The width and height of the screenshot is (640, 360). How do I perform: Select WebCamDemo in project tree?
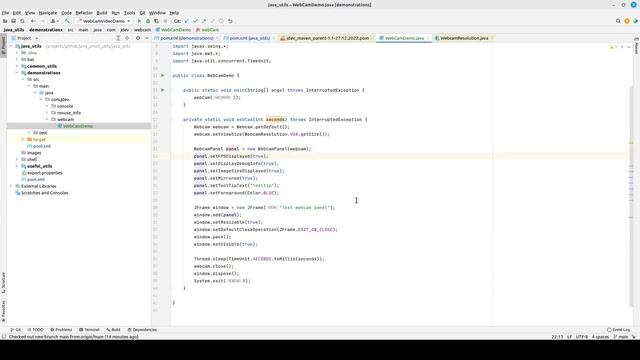coord(78,126)
